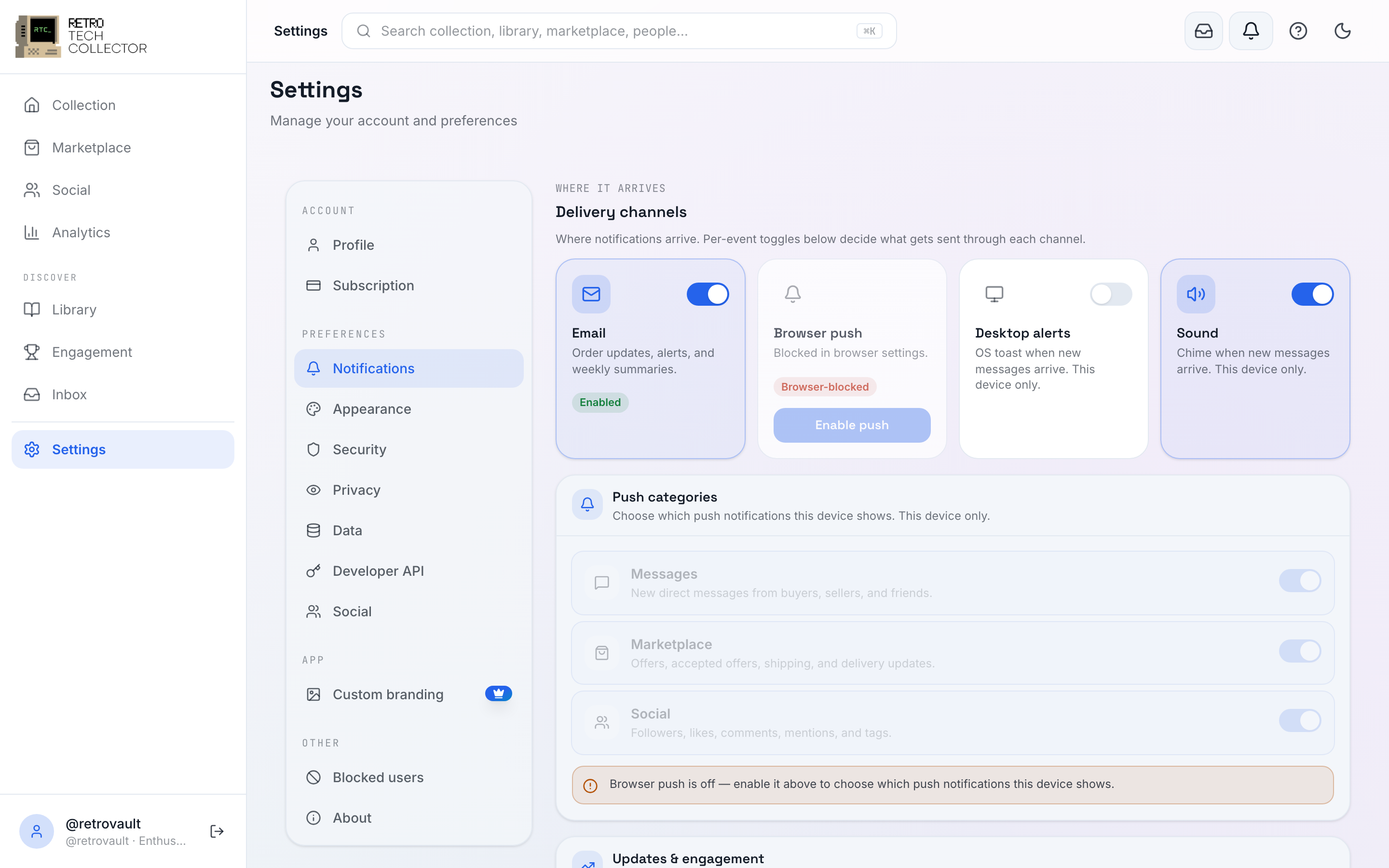1389x868 pixels.
Task: Open Social under Preferences settings
Action: tap(409, 611)
